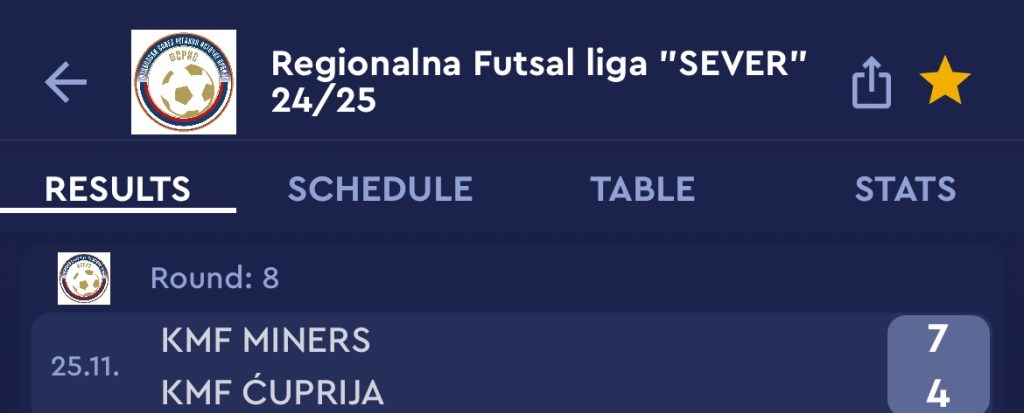Image resolution: width=1024 pixels, height=413 pixels.
Task: Click the white underline beneath RESULTS
Action: 117,210
